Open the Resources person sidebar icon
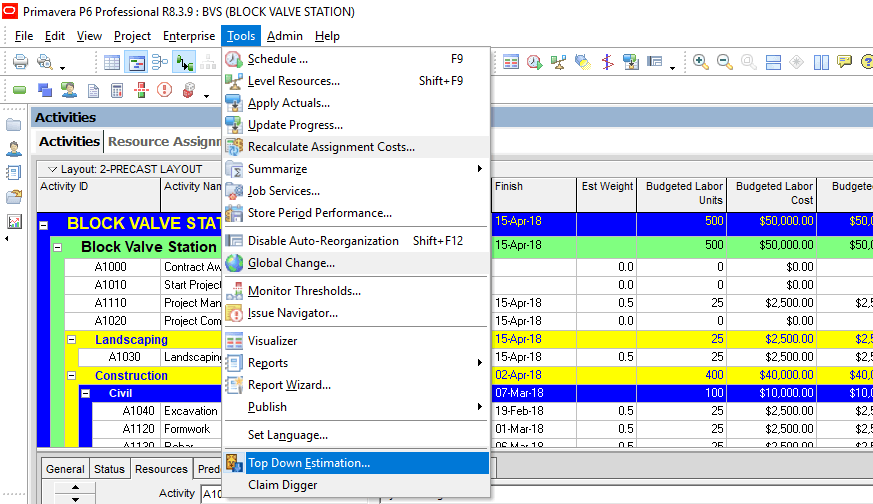The height and width of the screenshot is (504, 873). pyautogui.click(x=14, y=149)
